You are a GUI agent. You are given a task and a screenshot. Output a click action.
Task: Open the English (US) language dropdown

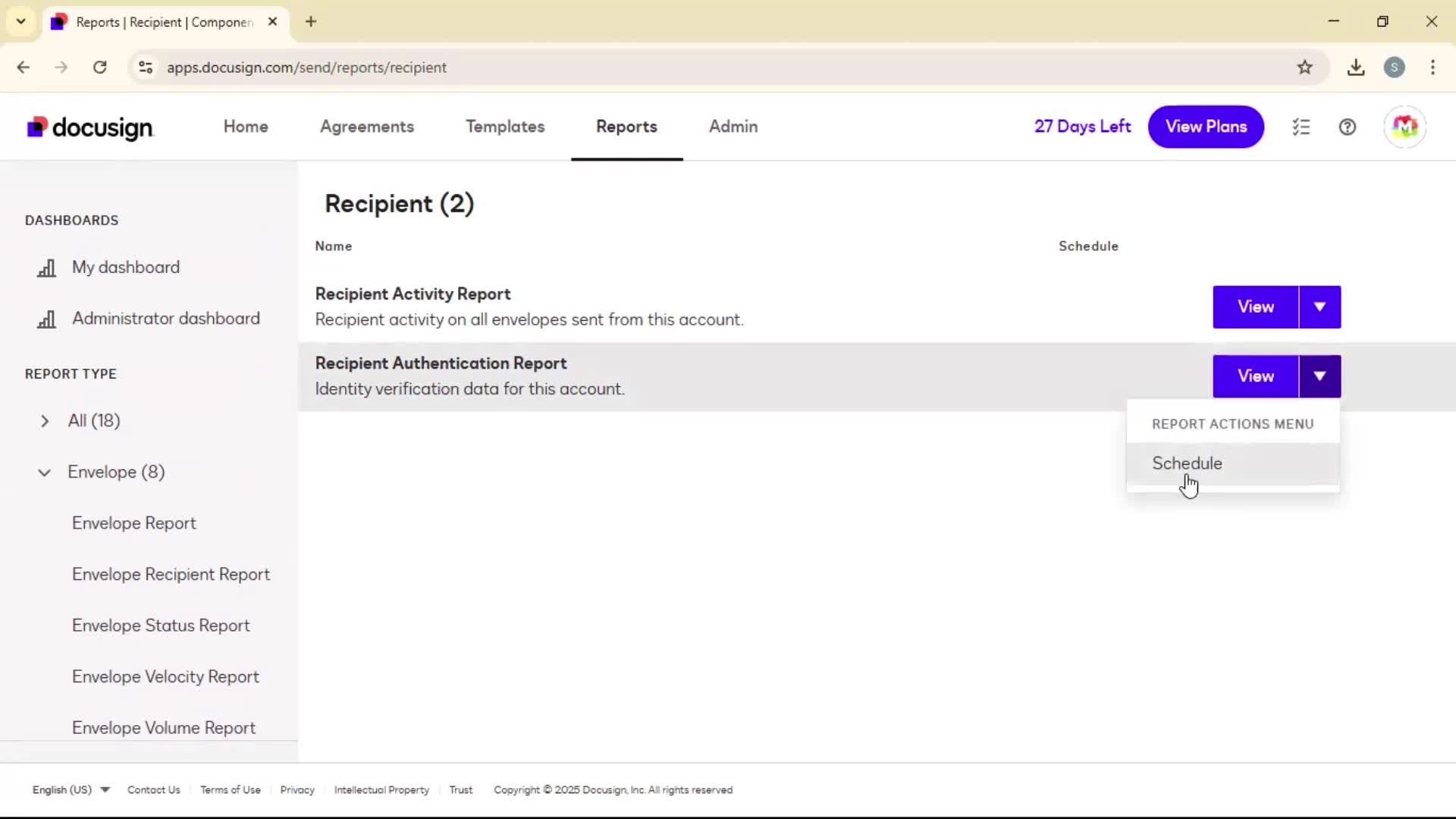tap(71, 790)
